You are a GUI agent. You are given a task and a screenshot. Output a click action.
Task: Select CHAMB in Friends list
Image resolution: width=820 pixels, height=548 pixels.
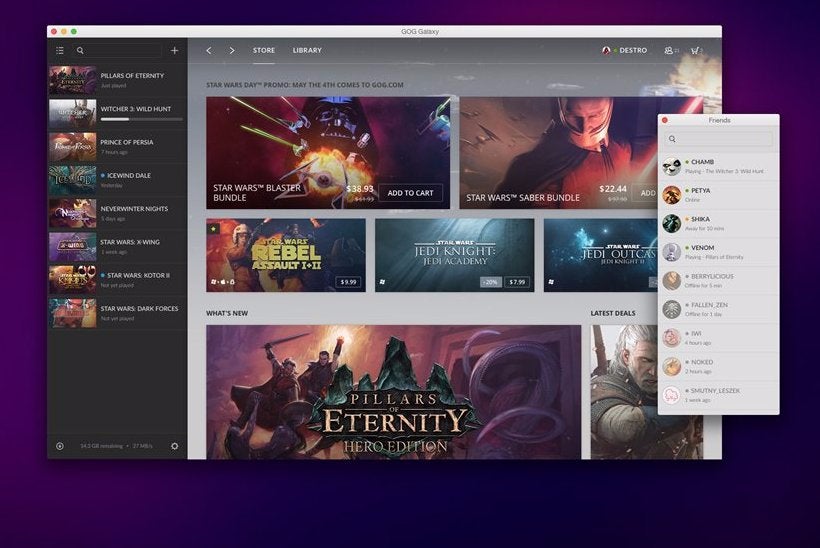(x=719, y=166)
